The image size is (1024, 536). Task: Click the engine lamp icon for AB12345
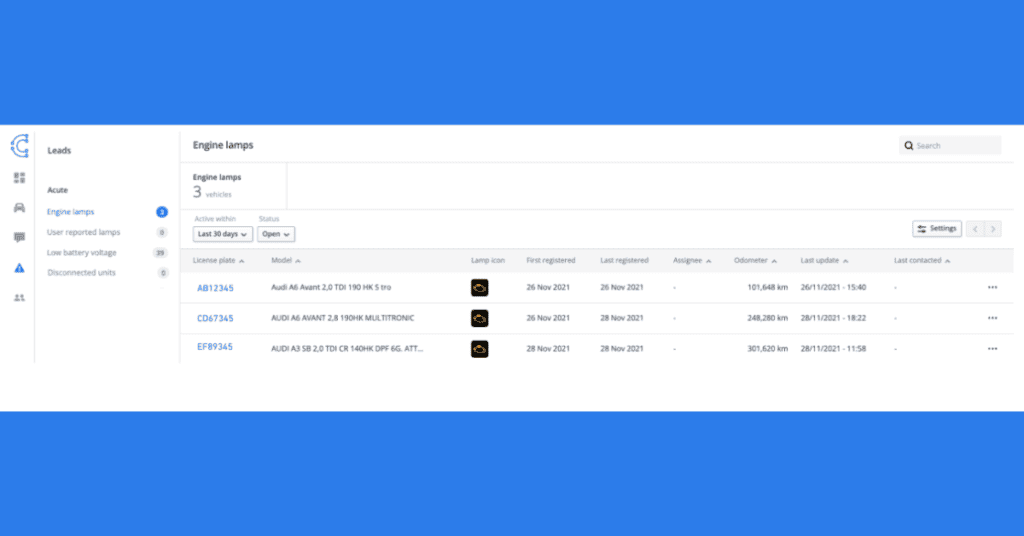[x=480, y=288]
